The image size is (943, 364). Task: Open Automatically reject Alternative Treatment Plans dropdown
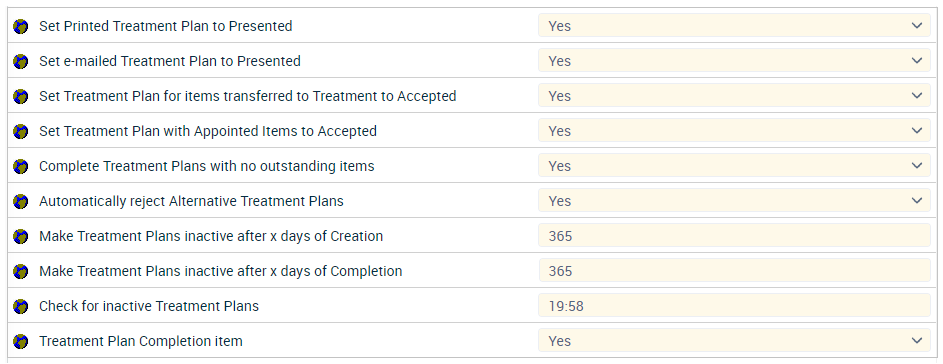pyautogui.click(x=734, y=200)
